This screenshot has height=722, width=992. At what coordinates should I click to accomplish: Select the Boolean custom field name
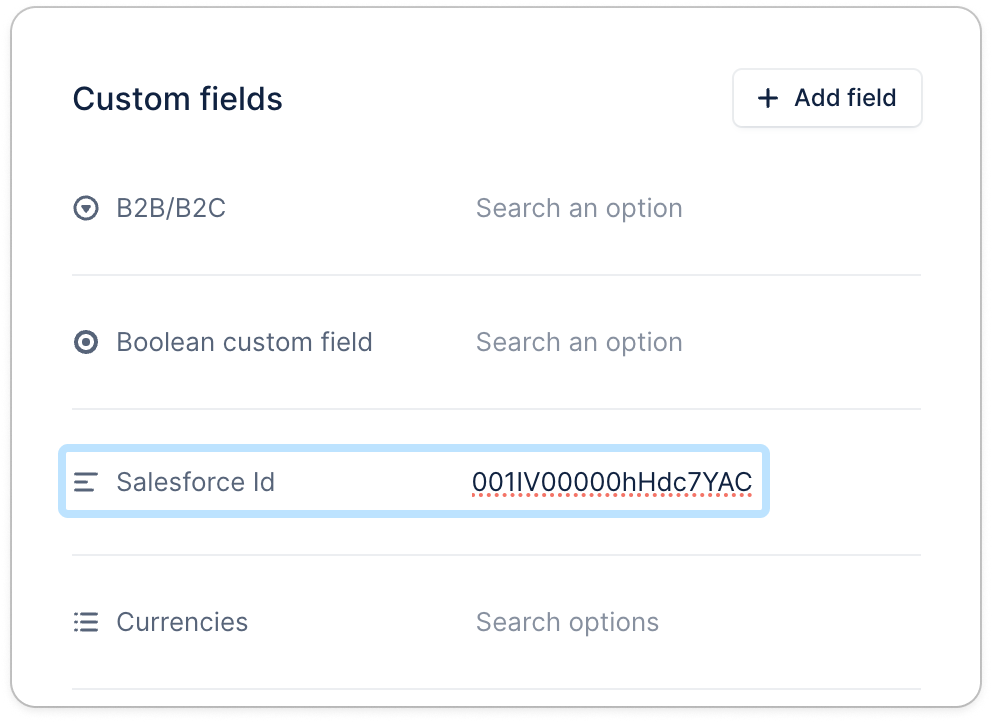(244, 343)
